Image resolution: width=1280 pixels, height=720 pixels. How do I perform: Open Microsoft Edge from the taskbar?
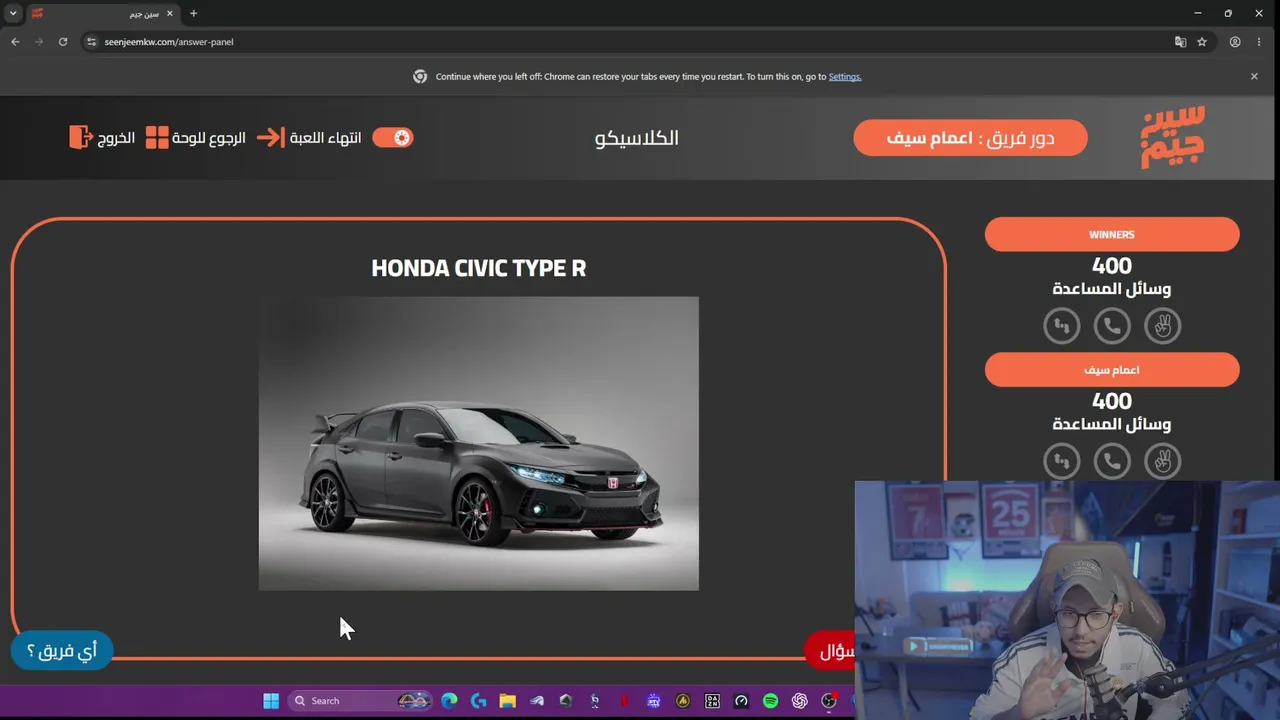(x=449, y=701)
